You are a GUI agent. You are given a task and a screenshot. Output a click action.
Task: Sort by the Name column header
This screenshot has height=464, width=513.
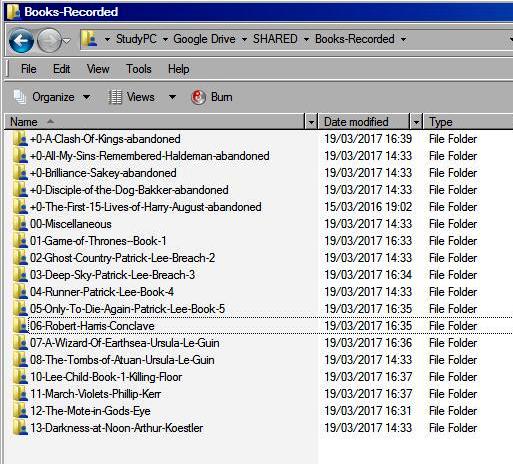click(154, 122)
